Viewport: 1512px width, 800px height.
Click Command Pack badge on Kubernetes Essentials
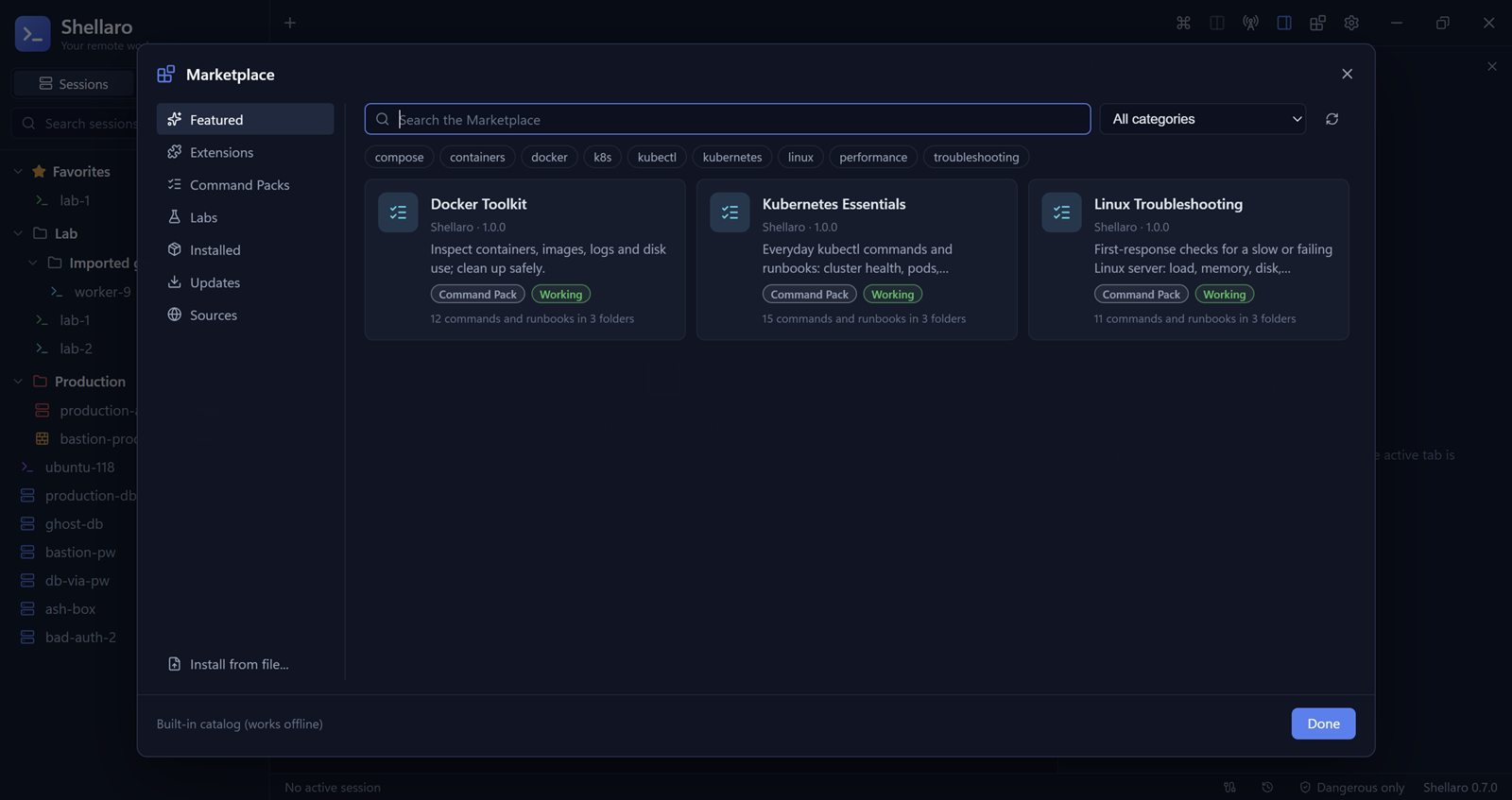[x=809, y=295]
